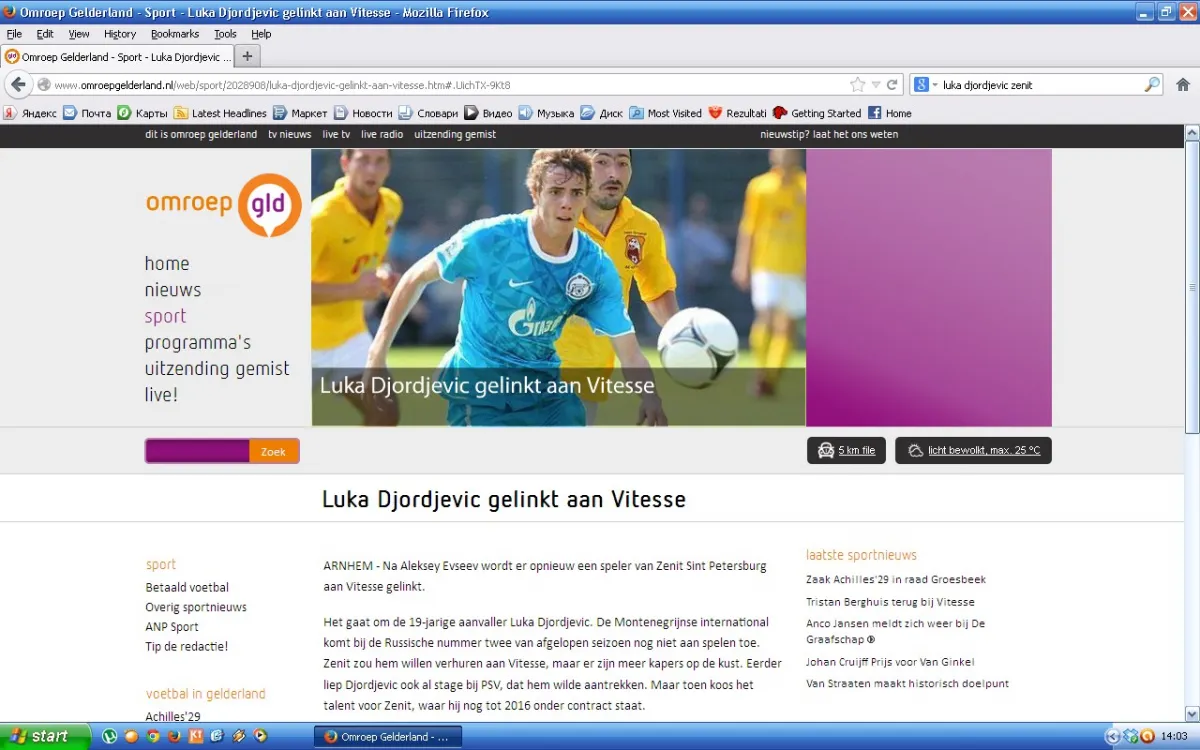Screen dimensions: 1200x750
Task: Open the Windows Start menu
Action: (x=48, y=736)
